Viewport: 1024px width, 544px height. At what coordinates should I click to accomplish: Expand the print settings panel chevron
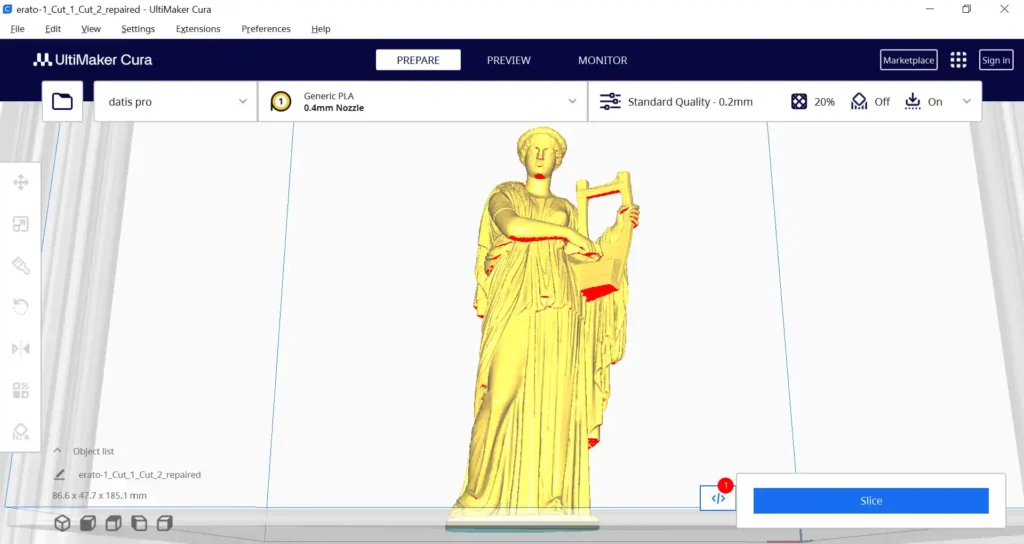point(967,101)
